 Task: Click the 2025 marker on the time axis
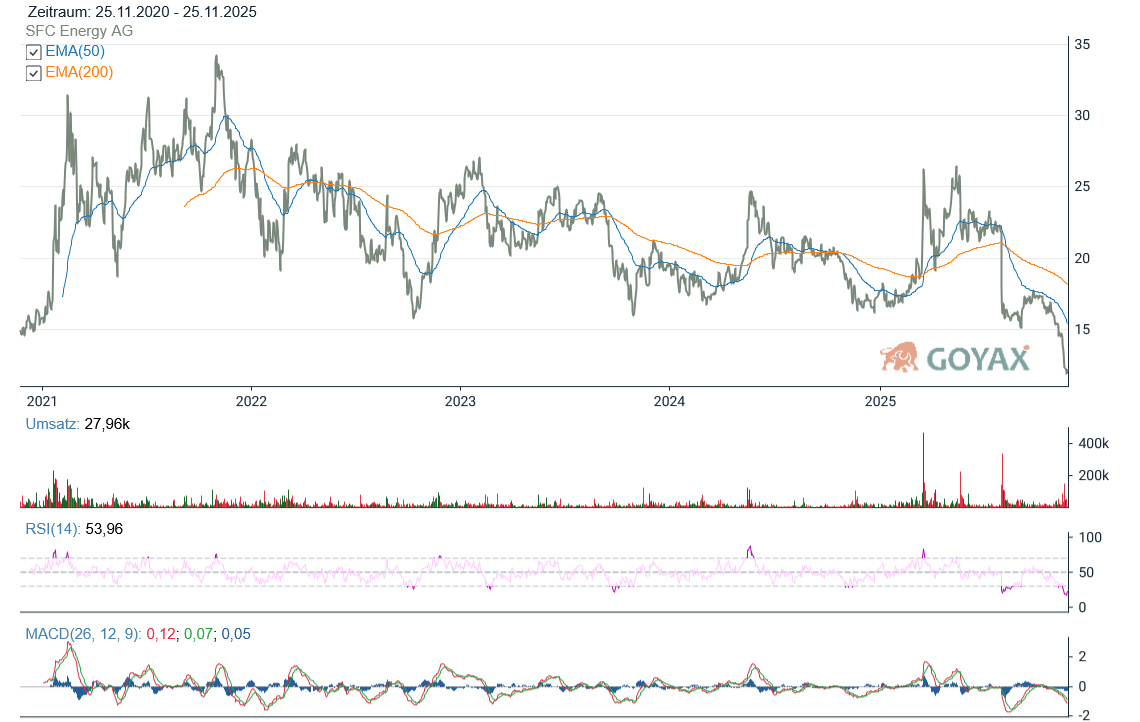[879, 401]
